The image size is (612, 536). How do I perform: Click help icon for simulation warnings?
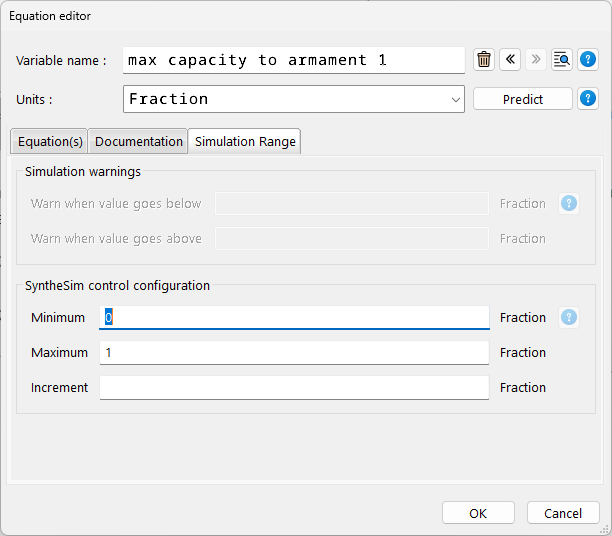569,204
